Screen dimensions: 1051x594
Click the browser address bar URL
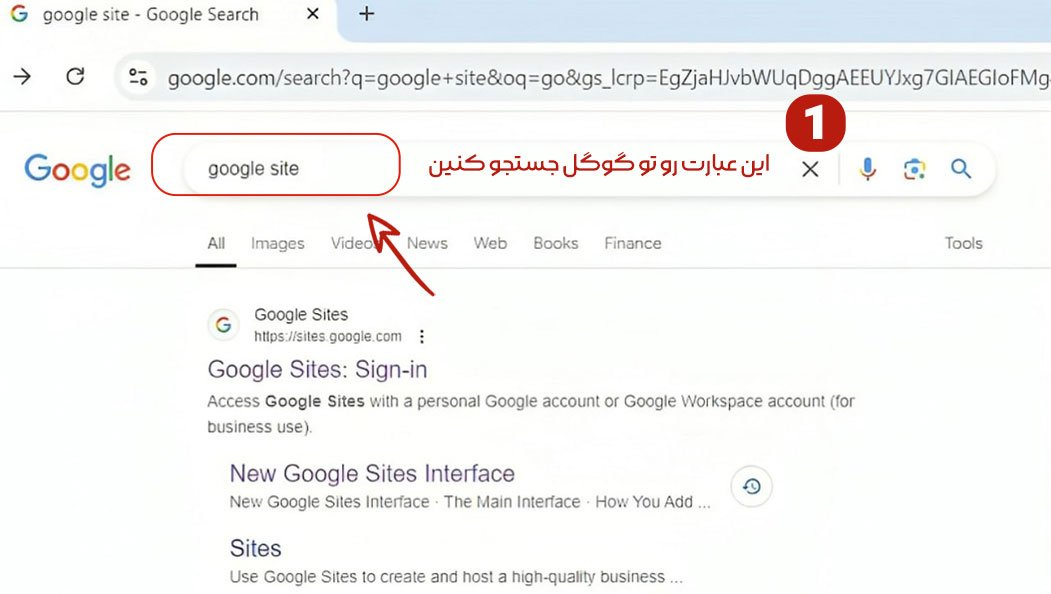coord(600,77)
